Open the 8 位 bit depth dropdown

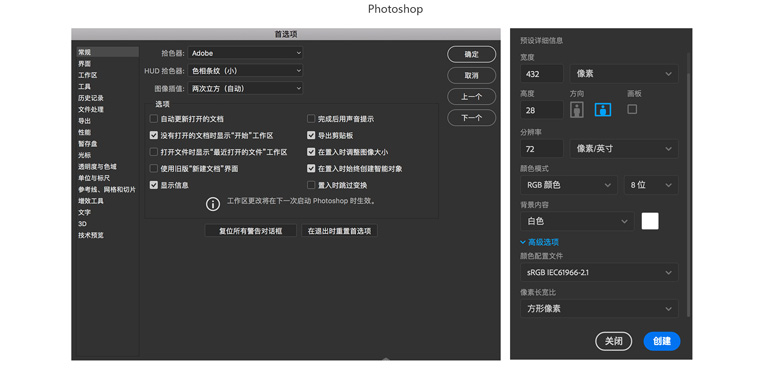tap(651, 185)
